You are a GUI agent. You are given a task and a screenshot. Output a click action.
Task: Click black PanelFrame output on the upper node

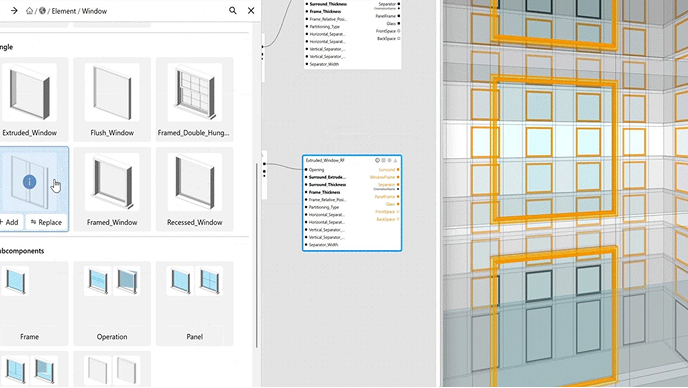click(x=387, y=16)
